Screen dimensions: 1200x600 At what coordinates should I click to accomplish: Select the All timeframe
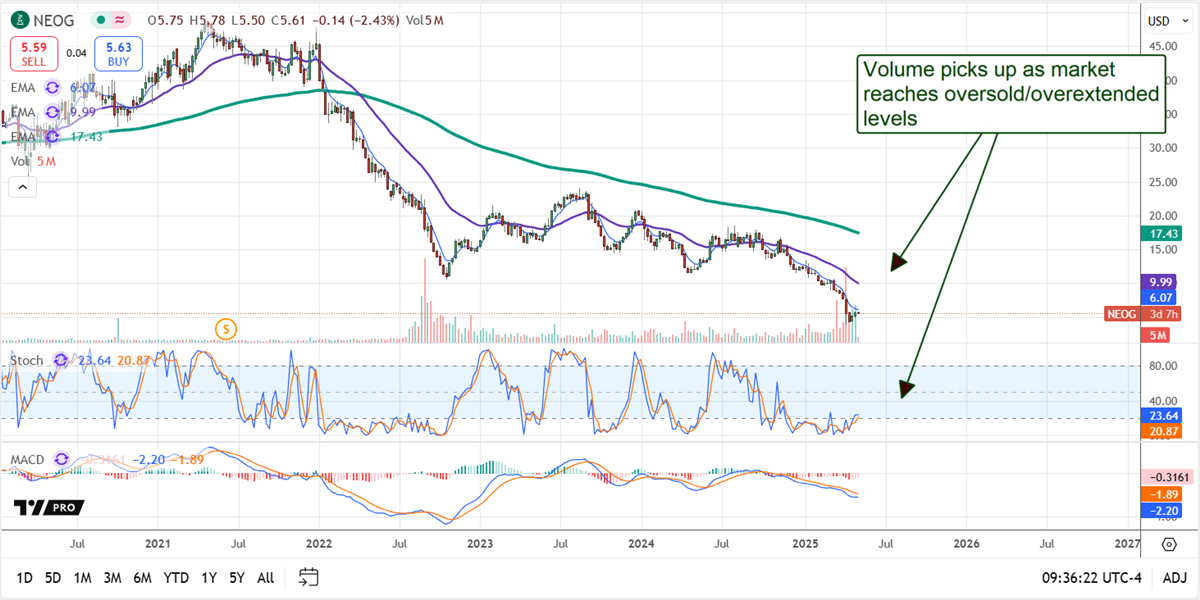click(265, 578)
